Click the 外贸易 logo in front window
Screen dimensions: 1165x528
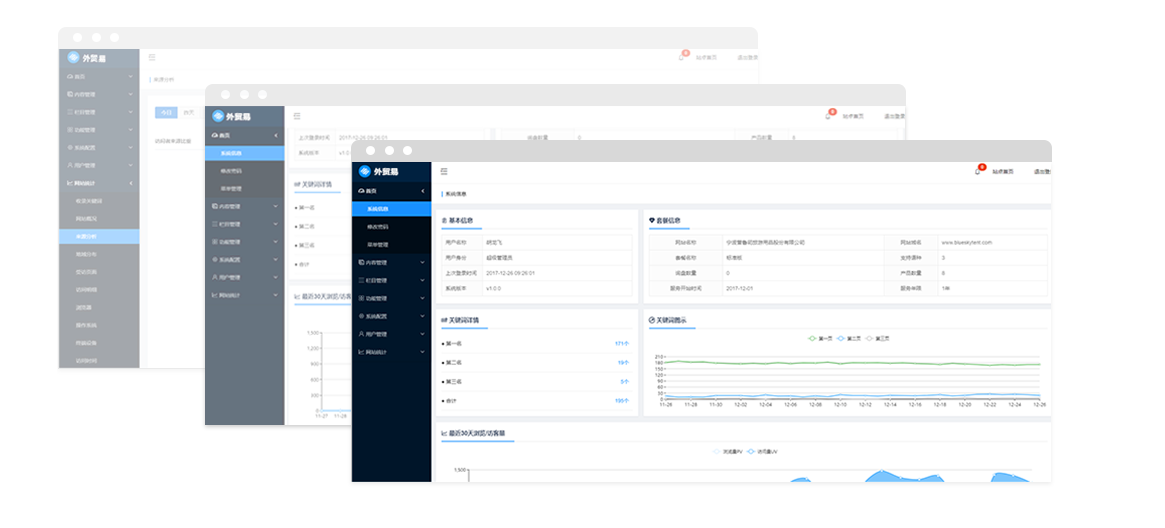[380, 171]
